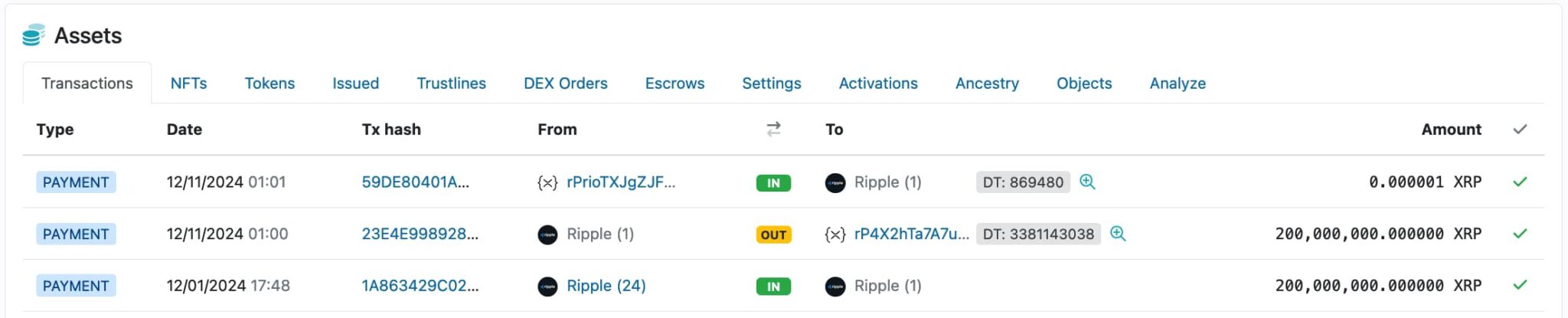Image resolution: width=1568 pixels, height=318 pixels.
Task: Click the first row's PAYMENT type badge
Action: [76, 182]
